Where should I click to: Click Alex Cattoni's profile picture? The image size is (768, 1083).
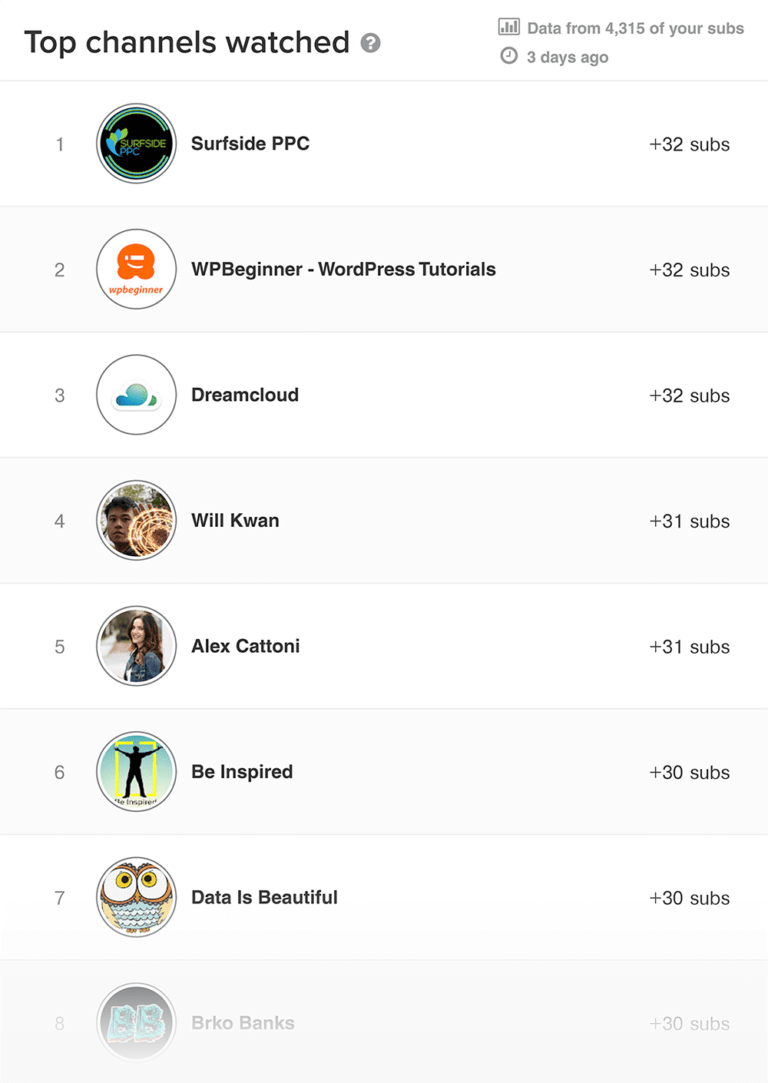coord(136,646)
